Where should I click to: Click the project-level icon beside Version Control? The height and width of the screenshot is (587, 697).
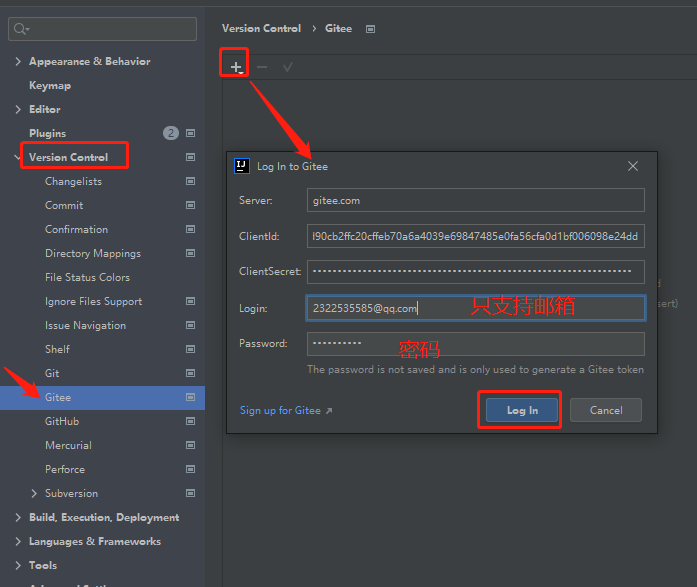[x=190, y=157]
